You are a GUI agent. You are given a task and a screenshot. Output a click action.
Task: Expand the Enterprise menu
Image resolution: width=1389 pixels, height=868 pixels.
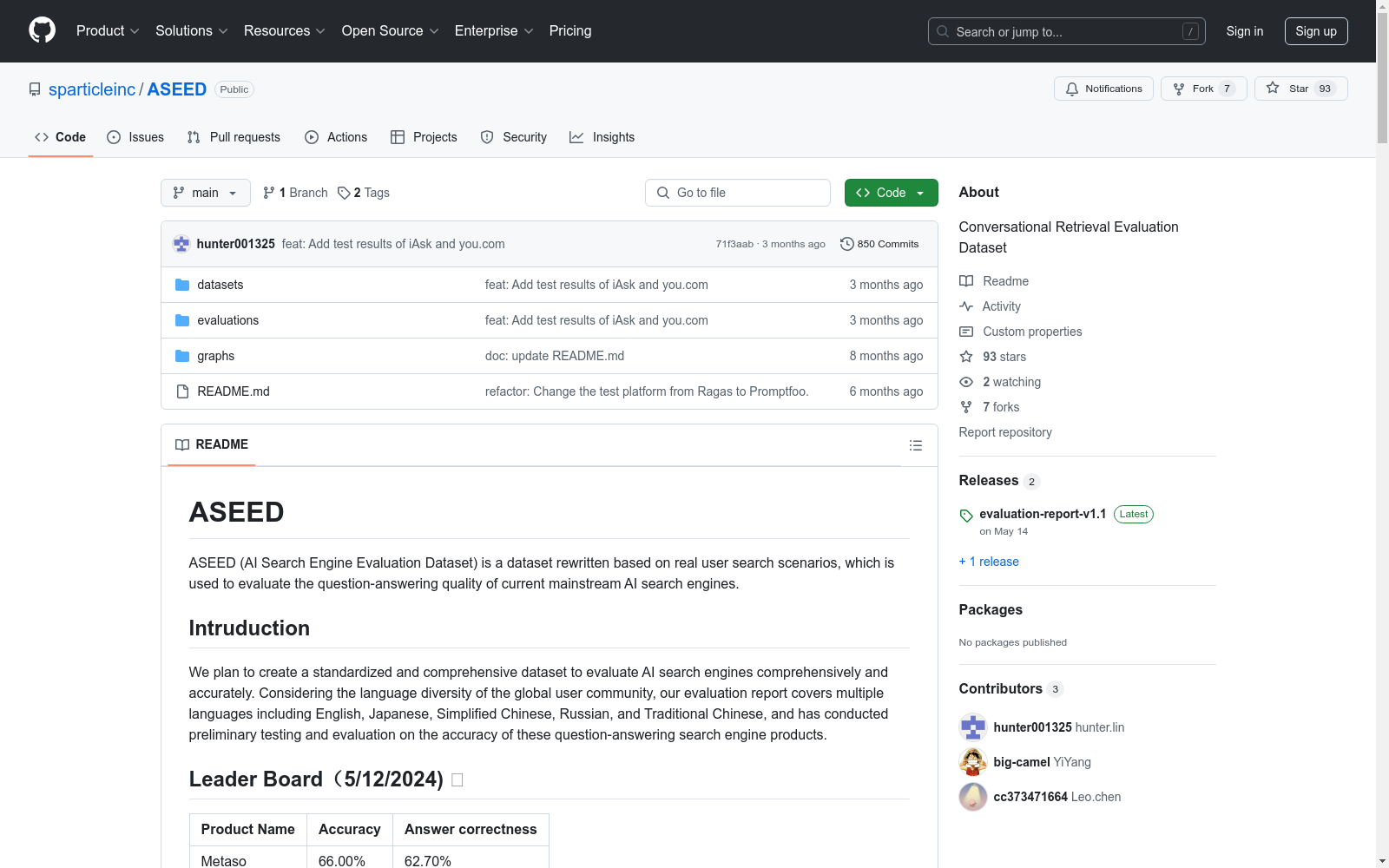494,31
